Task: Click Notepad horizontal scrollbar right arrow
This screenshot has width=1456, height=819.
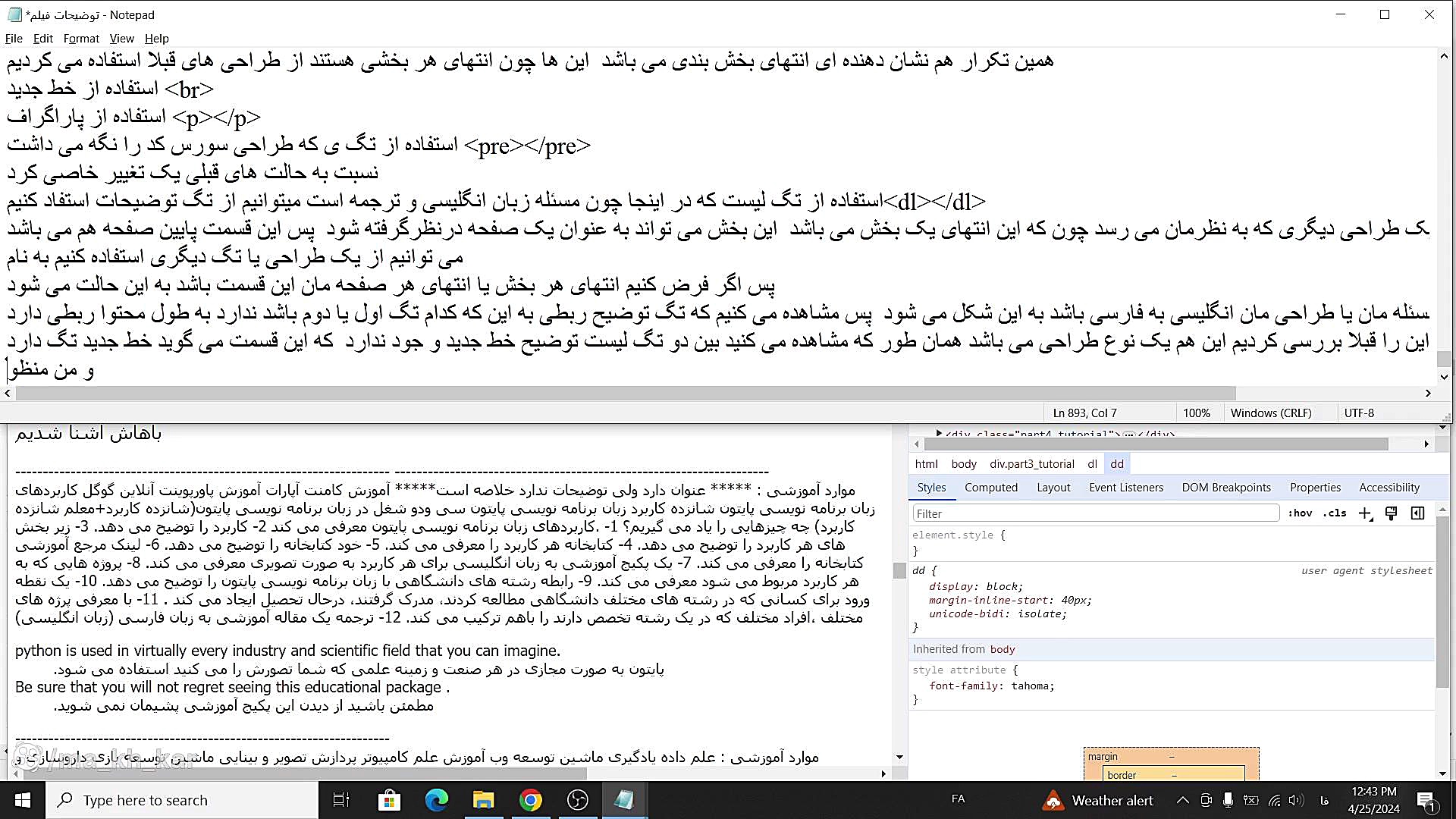Action: pyautogui.click(x=1428, y=394)
